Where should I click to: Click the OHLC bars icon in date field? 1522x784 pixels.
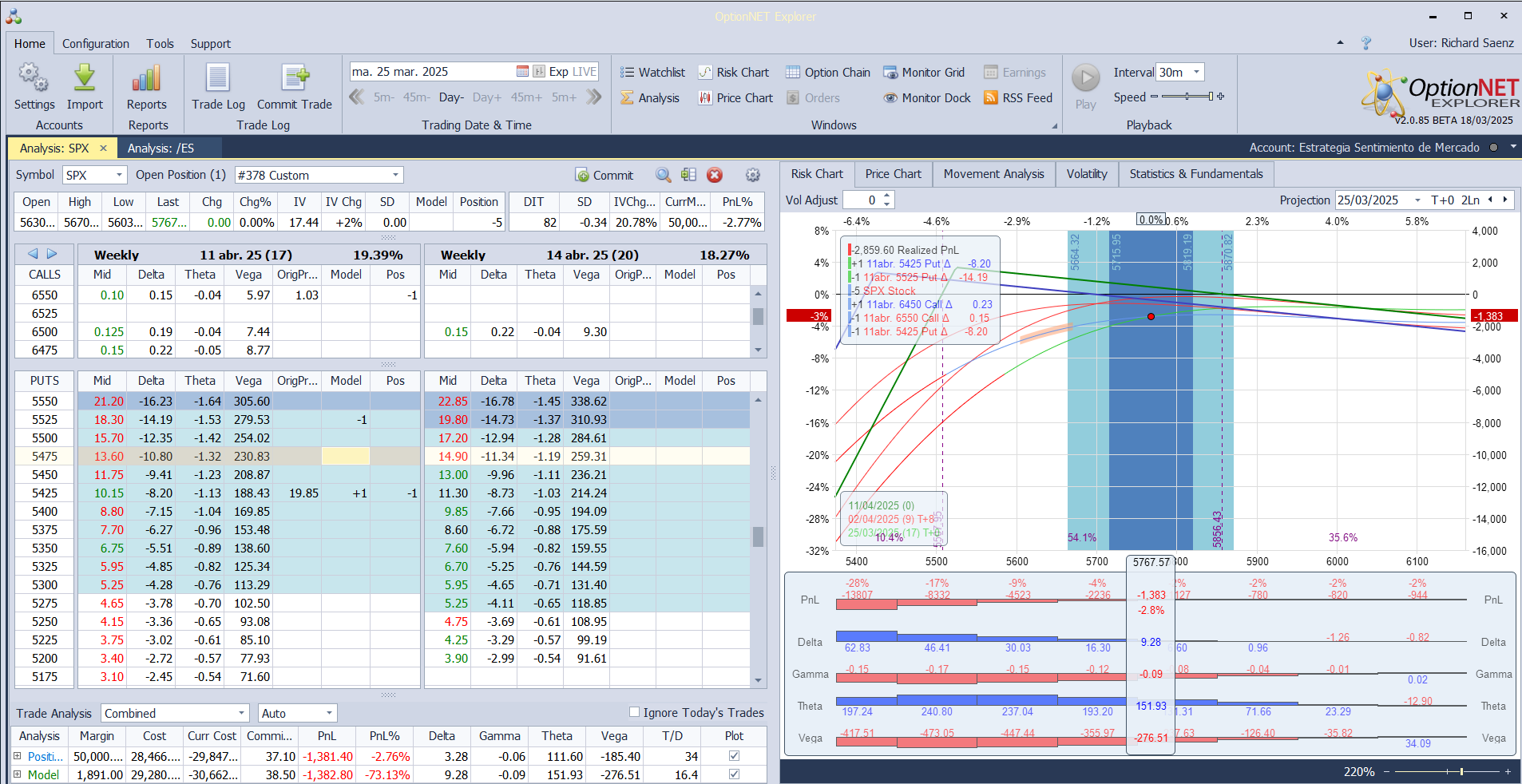click(539, 71)
